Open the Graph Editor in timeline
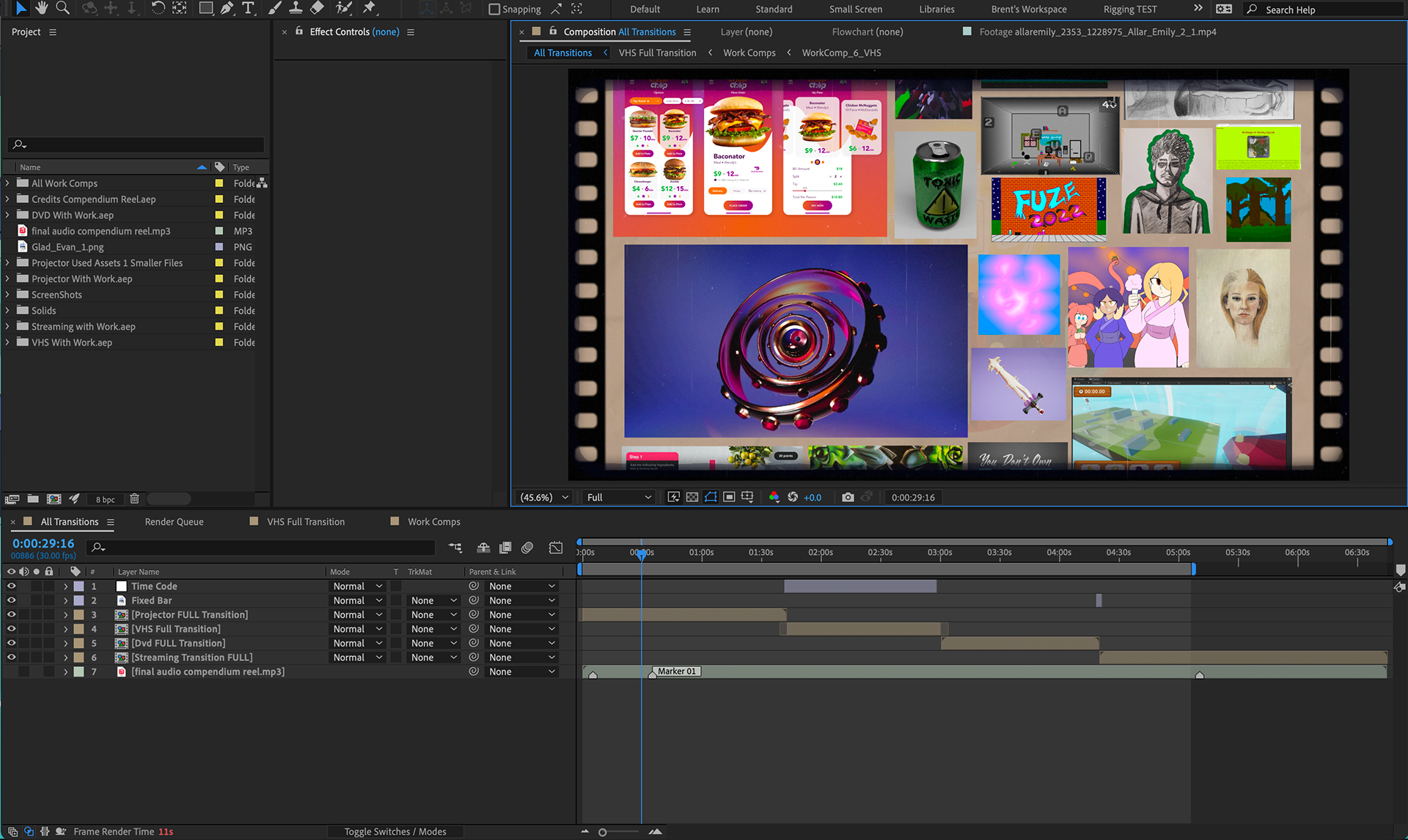The width and height of the screenshot is (1408, 840). [556, 548]
